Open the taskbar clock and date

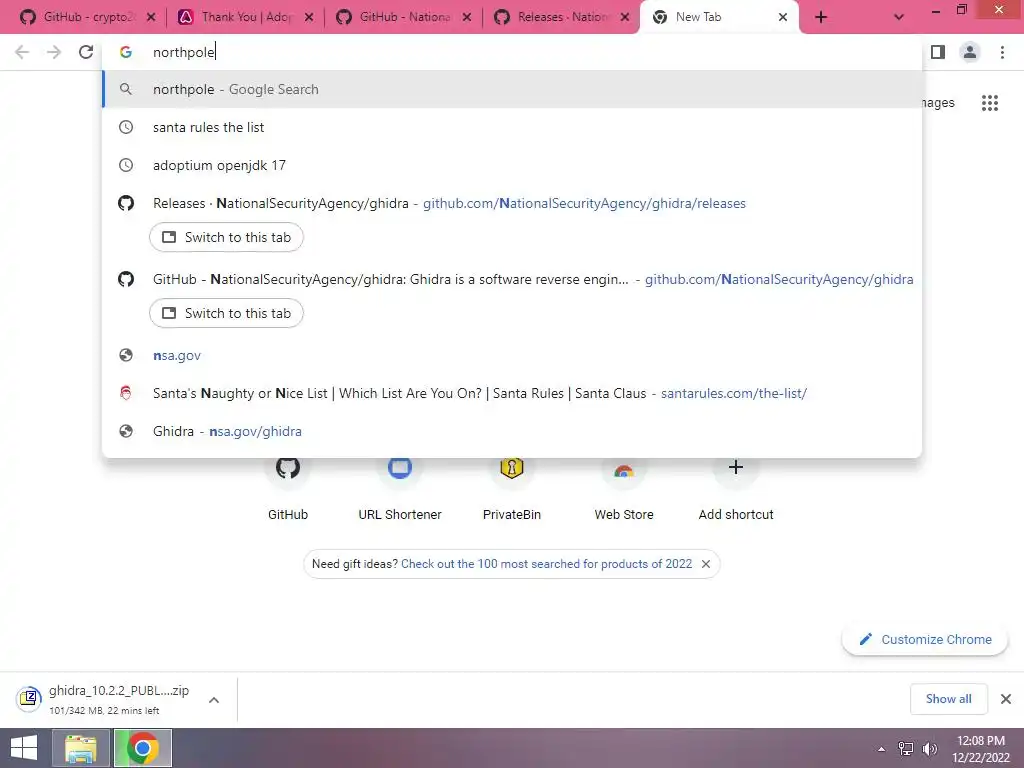pos(981,749)
